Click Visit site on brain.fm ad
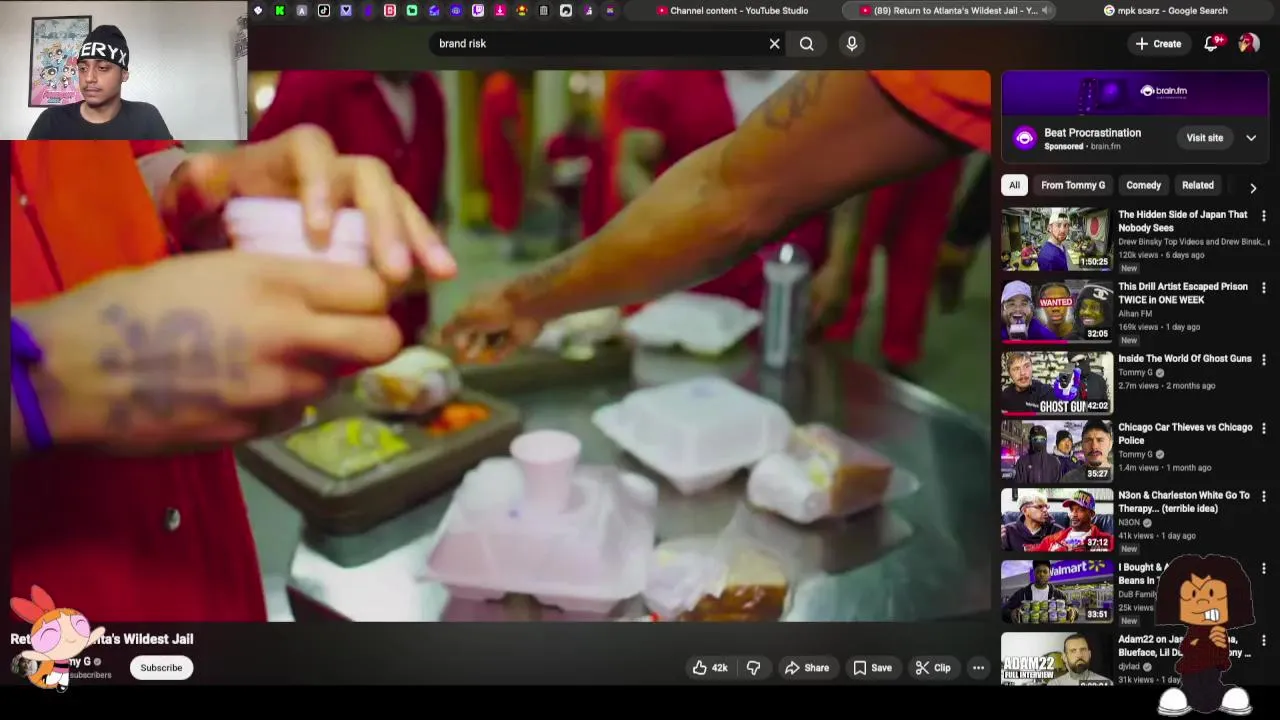The width and height of the screenshot is (1280, 720). (x=1204, y=138)
